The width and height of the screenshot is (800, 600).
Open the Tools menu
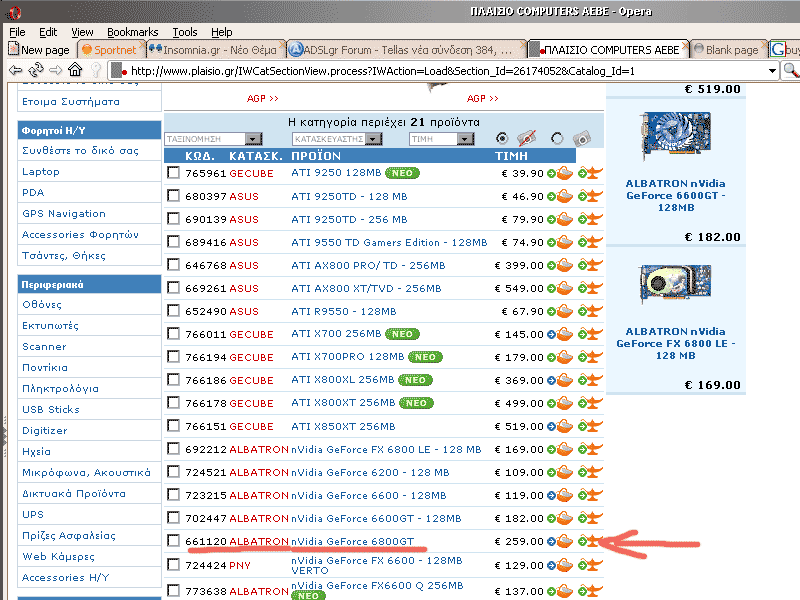point(185,32)
